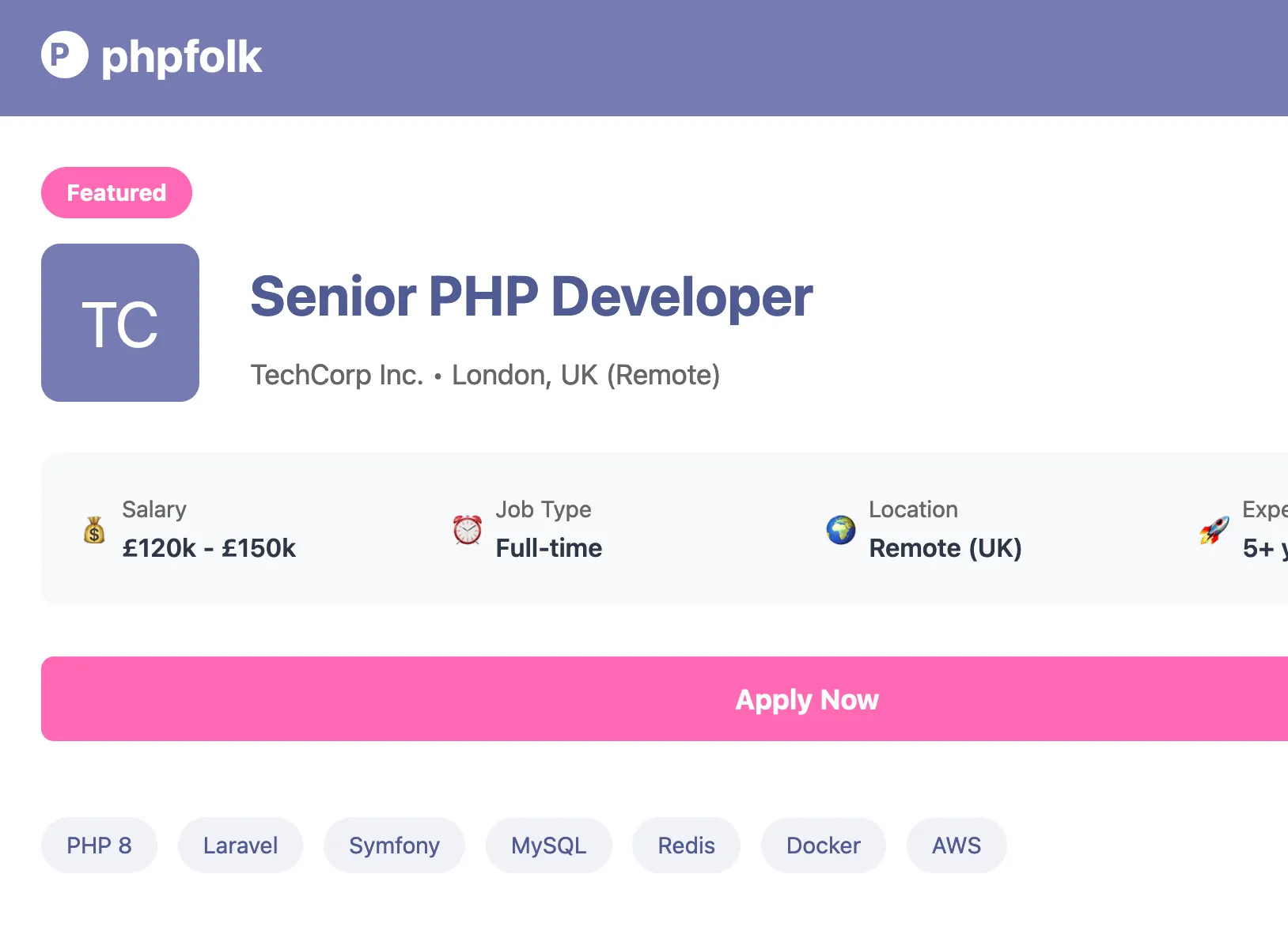Image resolution: width=1288 pixels, height=927 pixels.
Task: Click the phpfolk circular P logo icon
Action: click(64, 55)
